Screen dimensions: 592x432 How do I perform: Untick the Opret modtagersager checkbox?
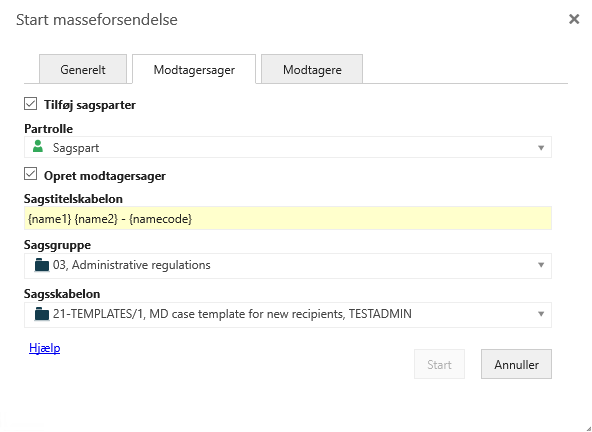pyautogui.click(x=31, y=174)
